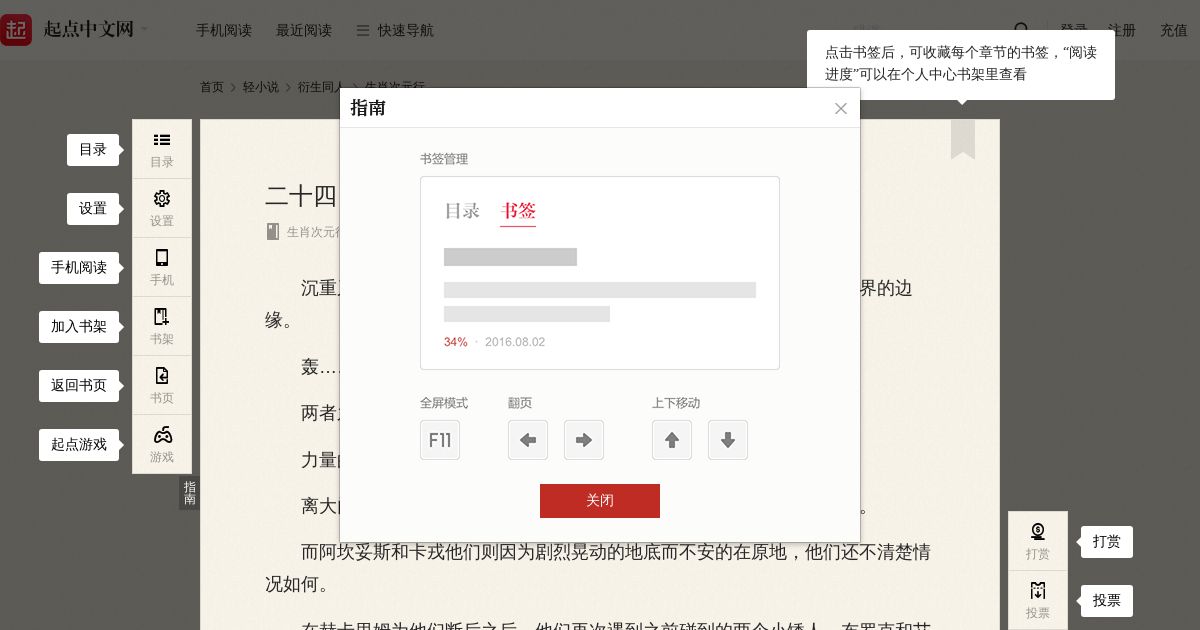Viewport: 1200px width, 630px height.
Task: Open 最近阅读 in the top navigation
Action: point(304,31)
